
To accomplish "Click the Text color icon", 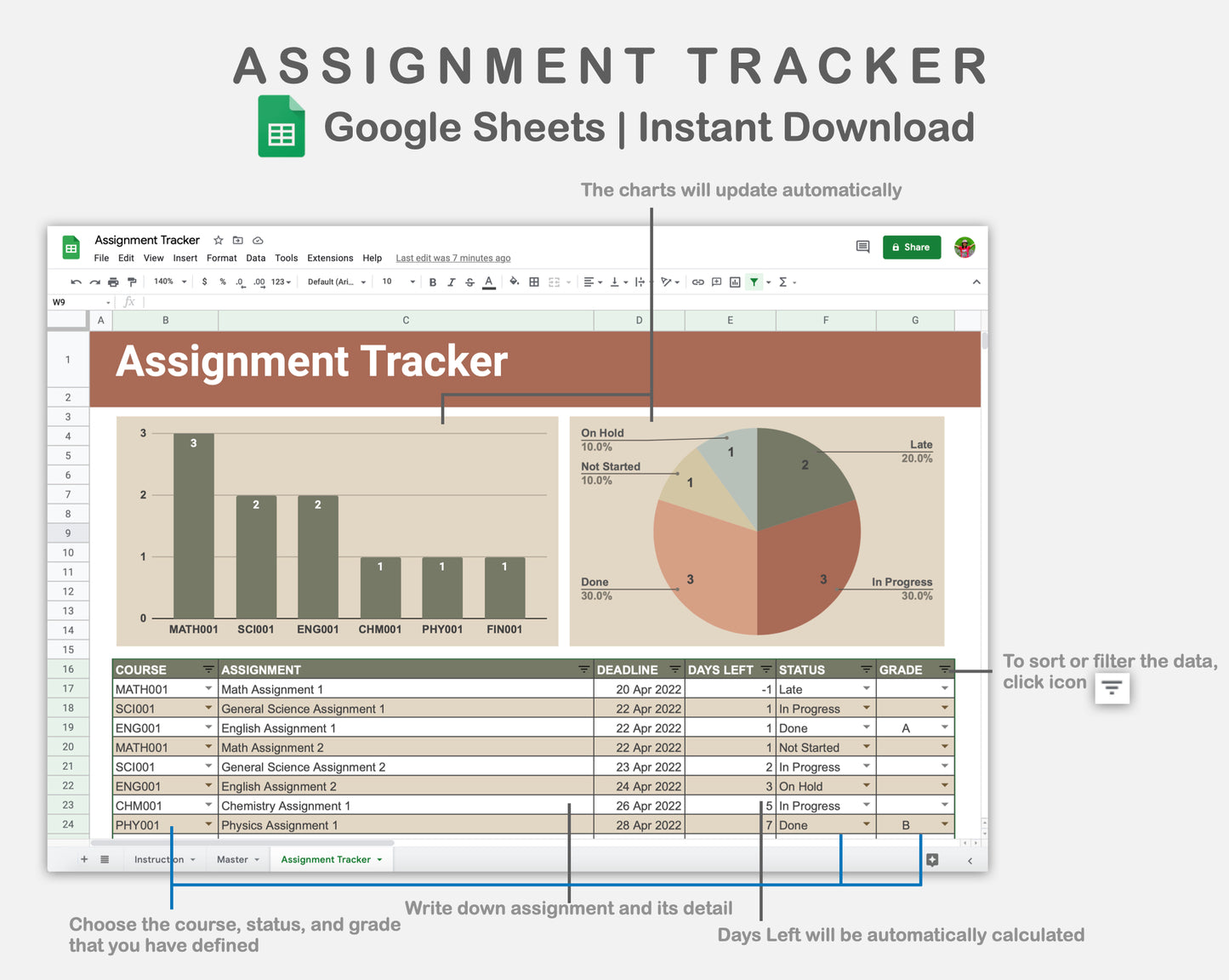I will coord(488,282).
